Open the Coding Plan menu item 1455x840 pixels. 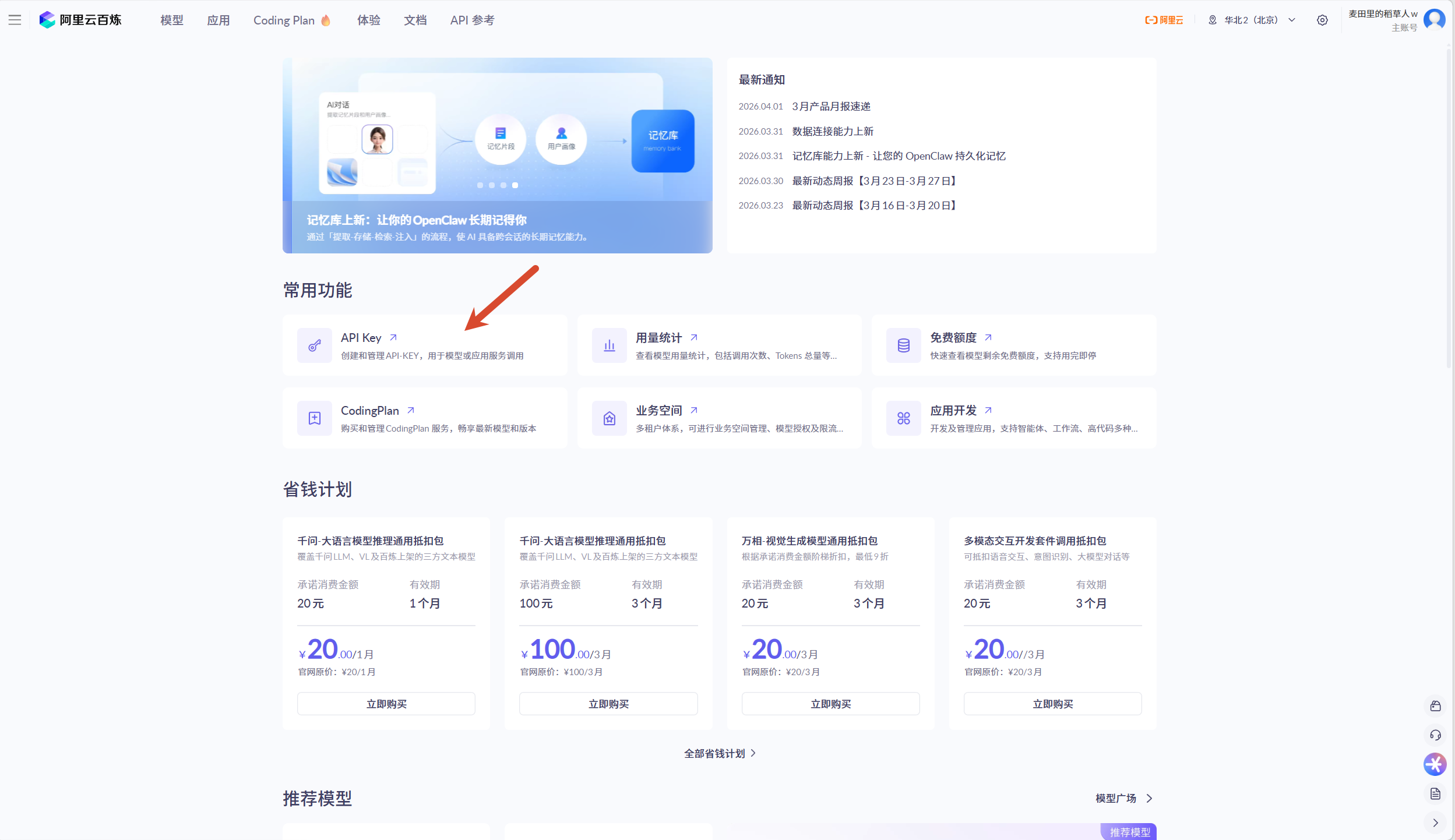(284, 20)
